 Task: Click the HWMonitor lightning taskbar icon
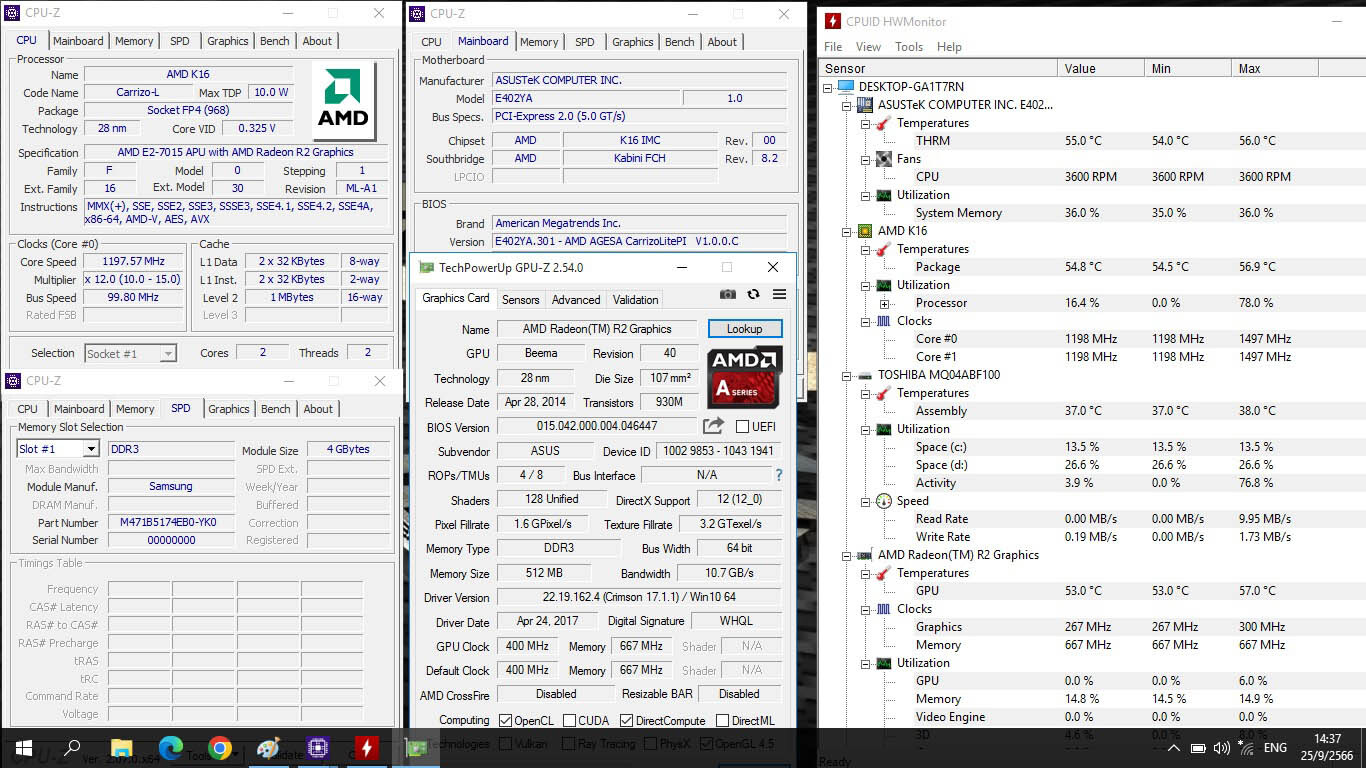pyautogui.click(x=367, y=748)
